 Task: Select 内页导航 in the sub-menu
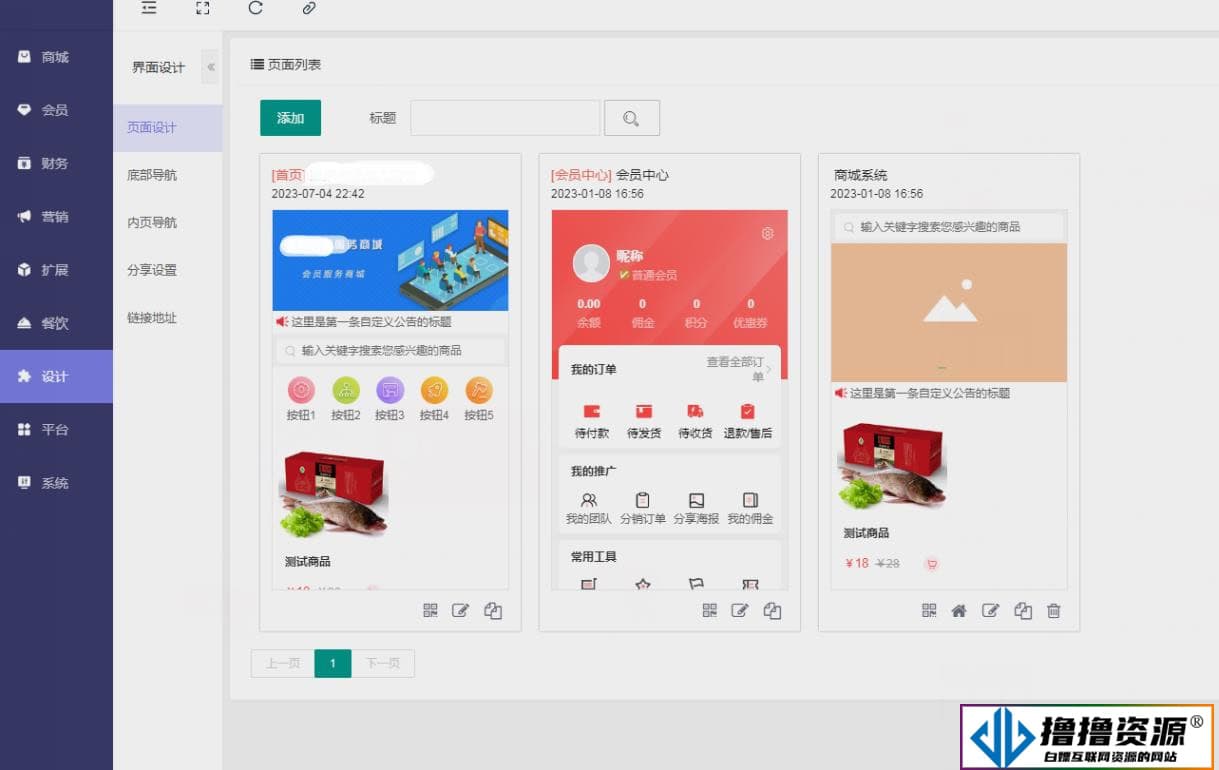[167, 222]
